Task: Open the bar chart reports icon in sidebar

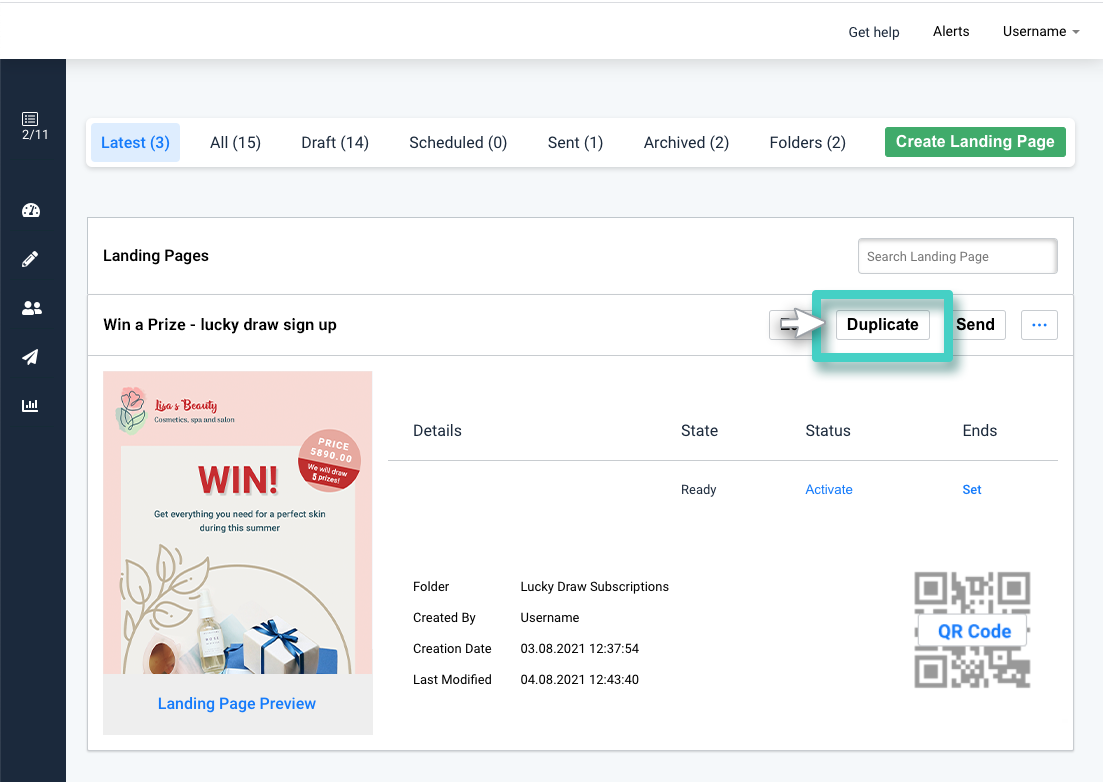Action: [30, 405]
